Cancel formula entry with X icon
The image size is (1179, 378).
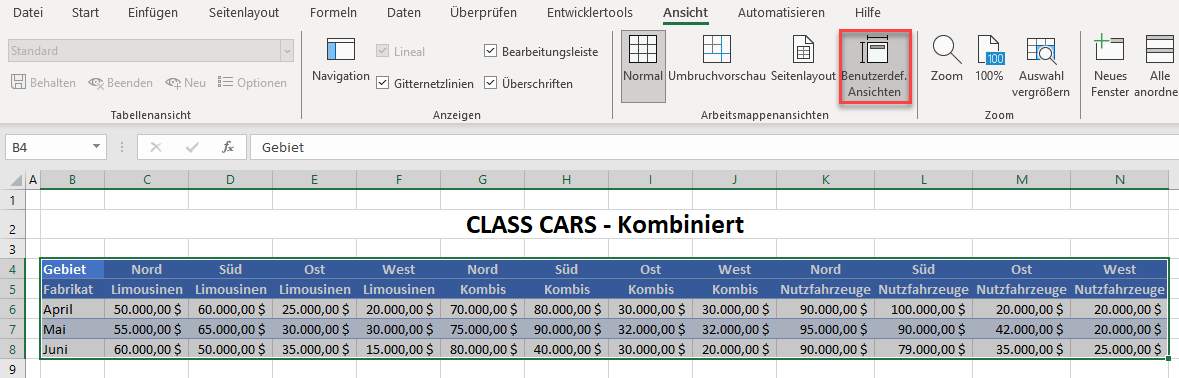[x=156, y=147]
